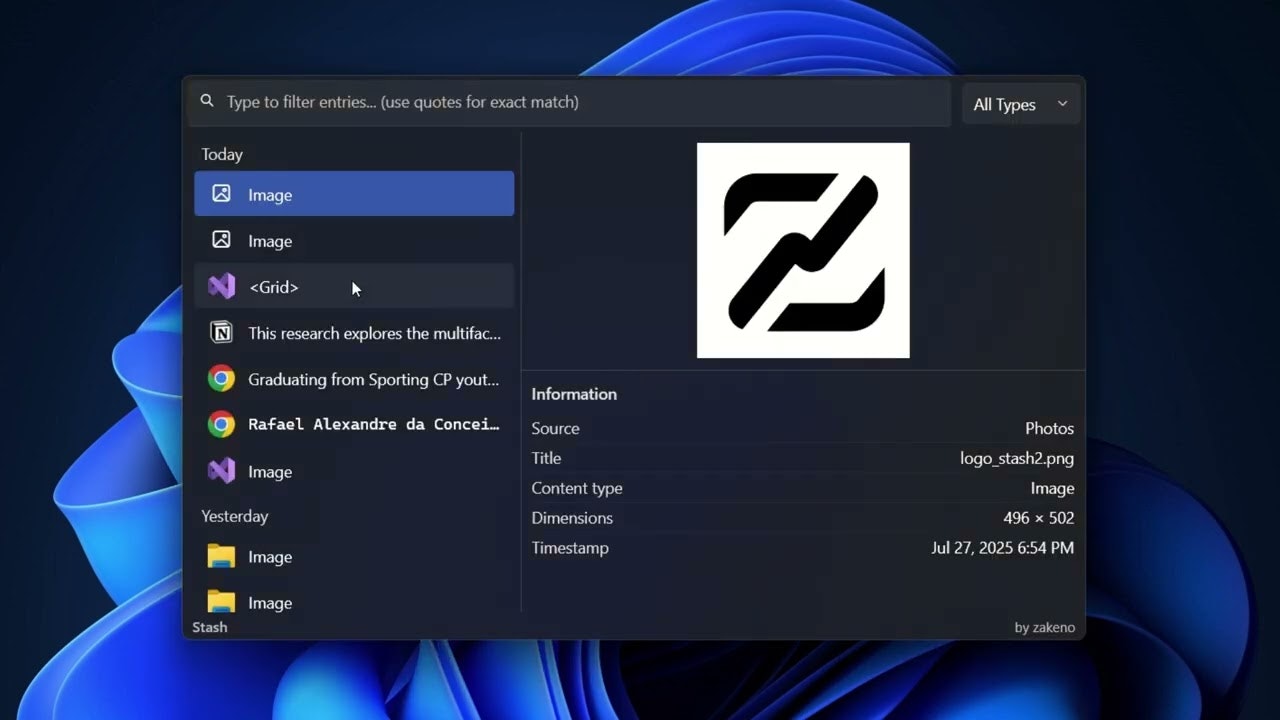Click the Content type value Image
This screenshot has height=720, width=1280.
[1052, 488]
